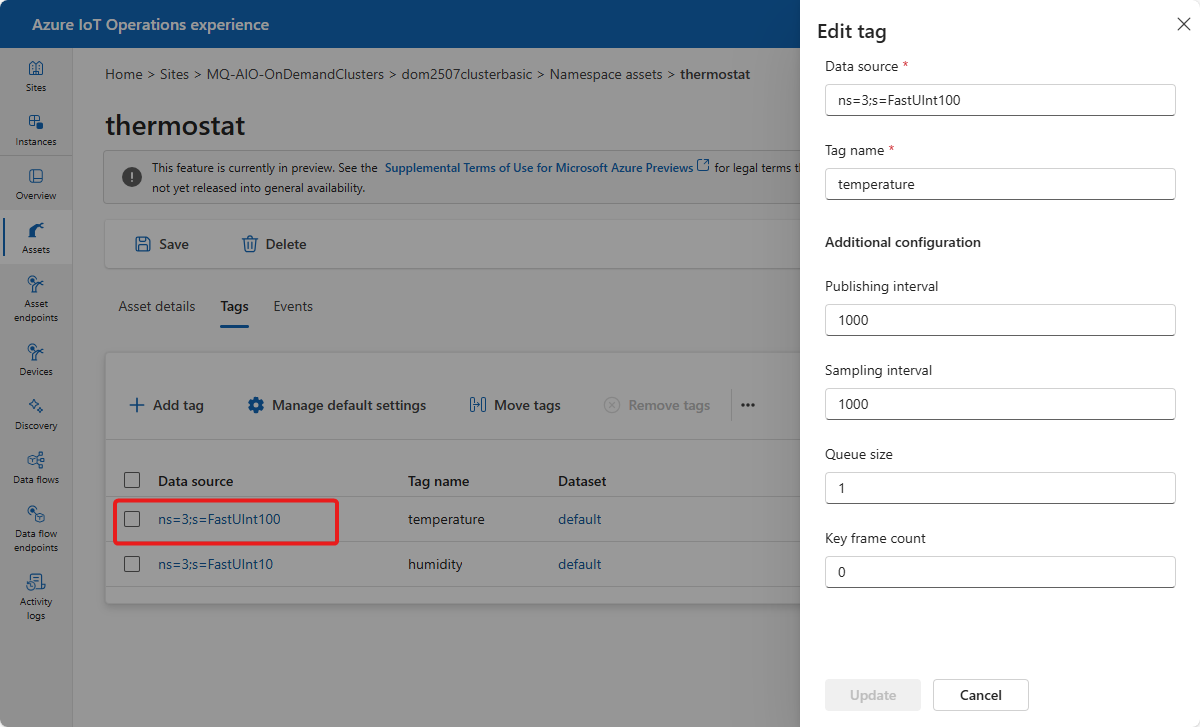Screen dimensions: 1200x727
Task: Open Data flows in the sidebar
Action: 36,469
